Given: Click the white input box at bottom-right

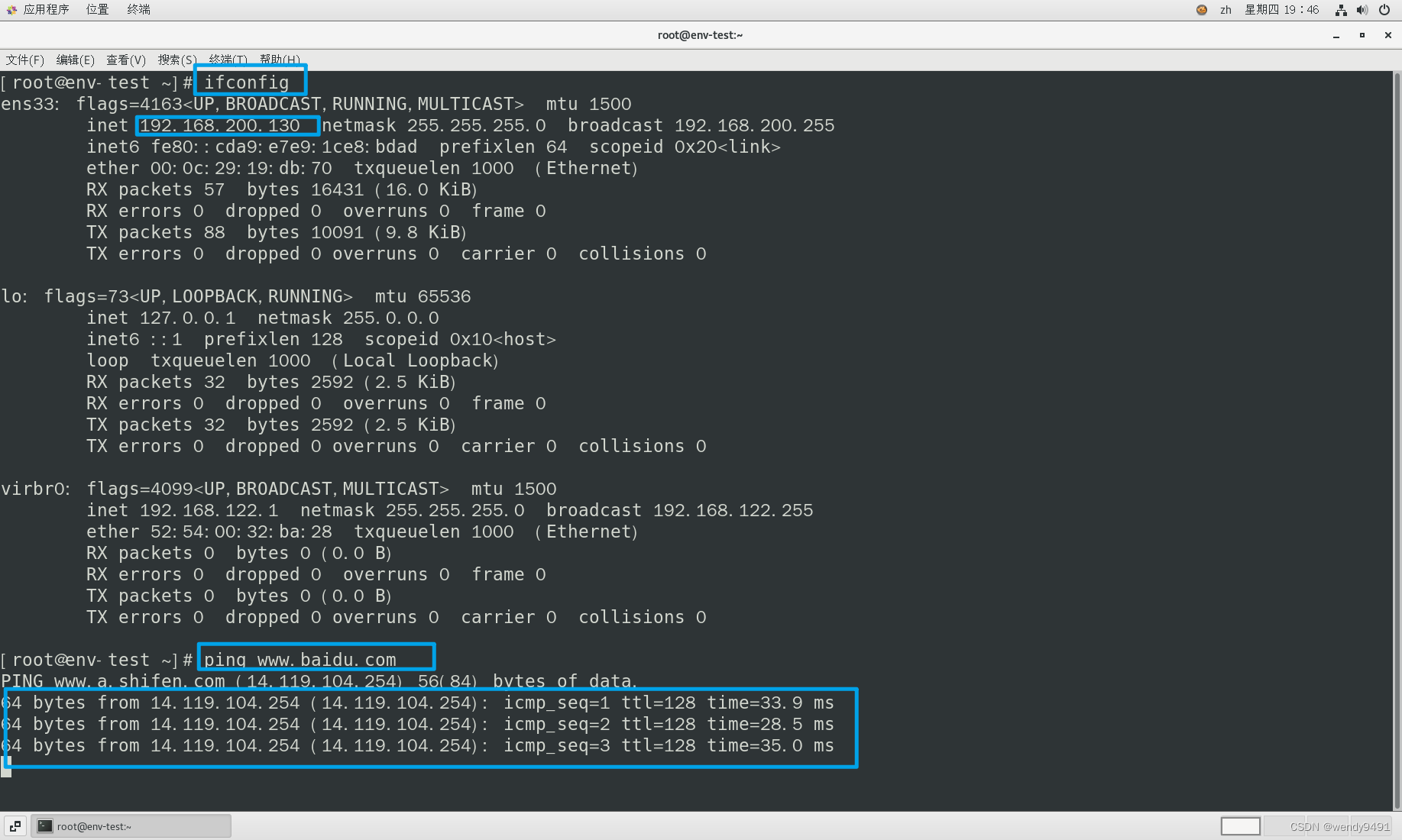Looking at the screenshot, I should point(1240,825).
